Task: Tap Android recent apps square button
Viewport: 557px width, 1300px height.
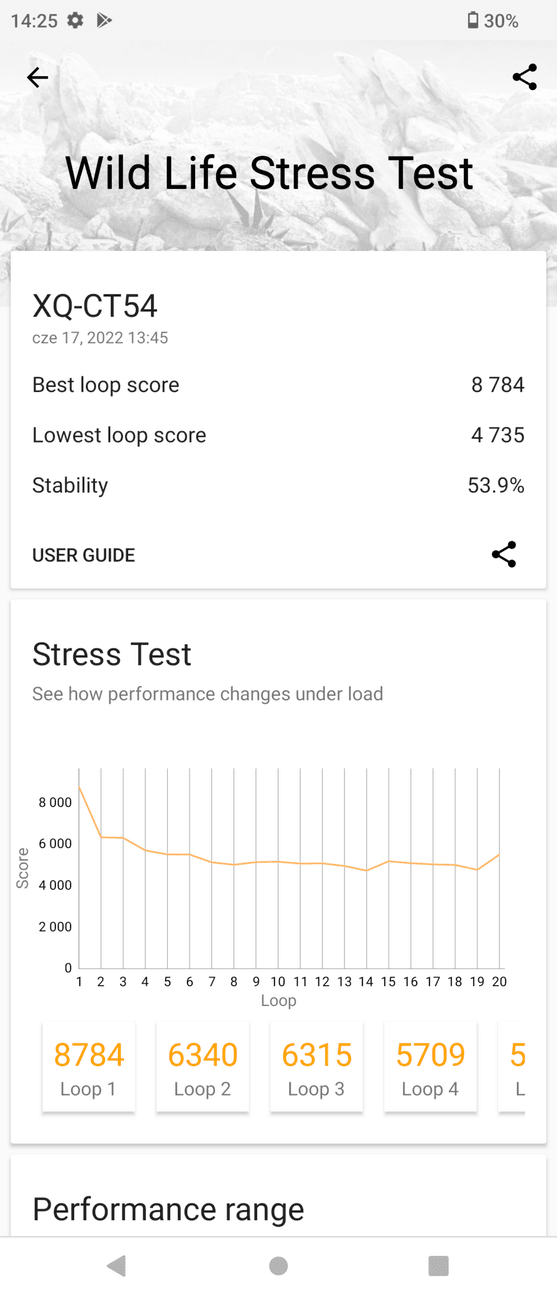Action: click(438, 1266)
